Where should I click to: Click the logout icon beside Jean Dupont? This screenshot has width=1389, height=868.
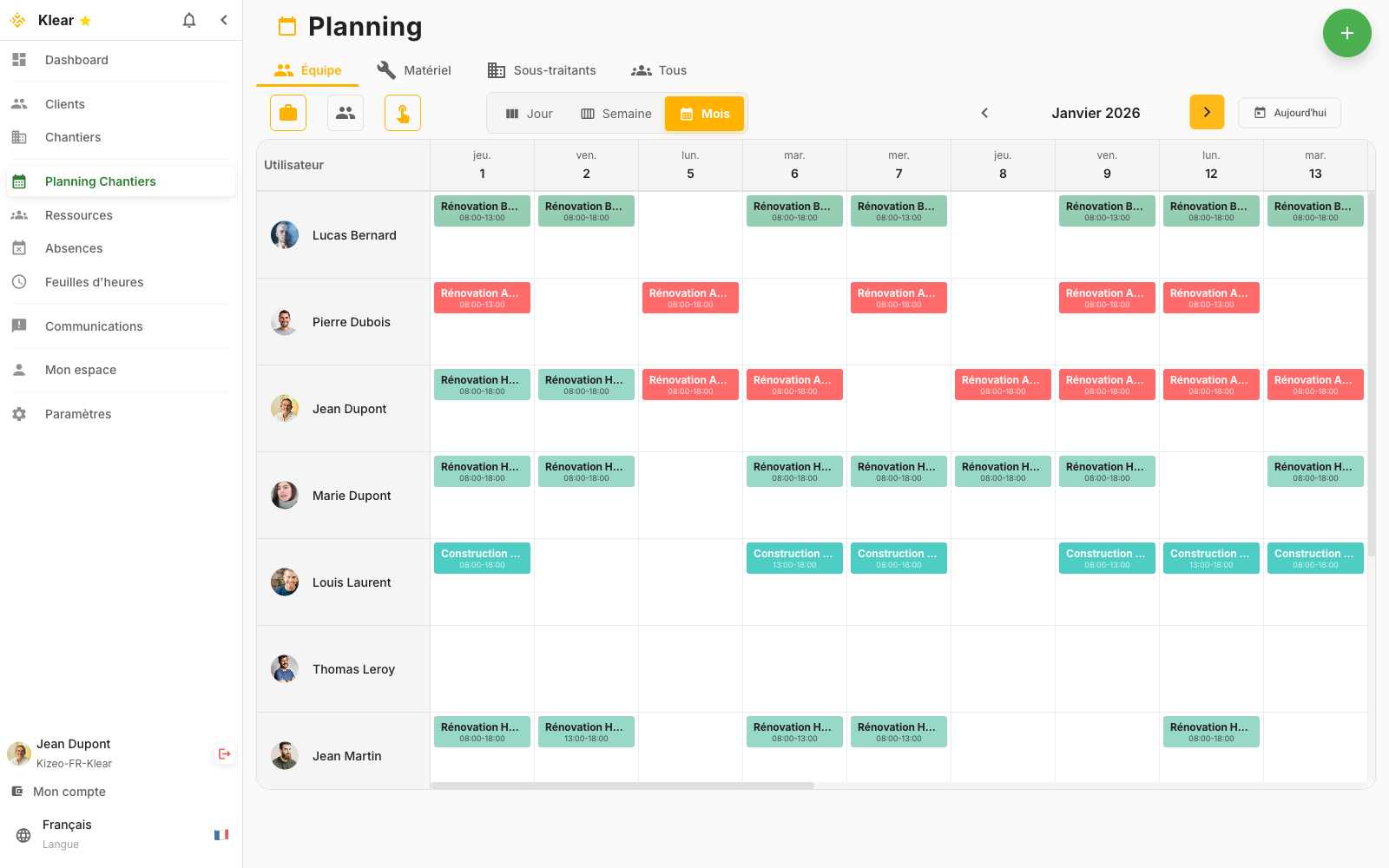click(x=224, y=753)
